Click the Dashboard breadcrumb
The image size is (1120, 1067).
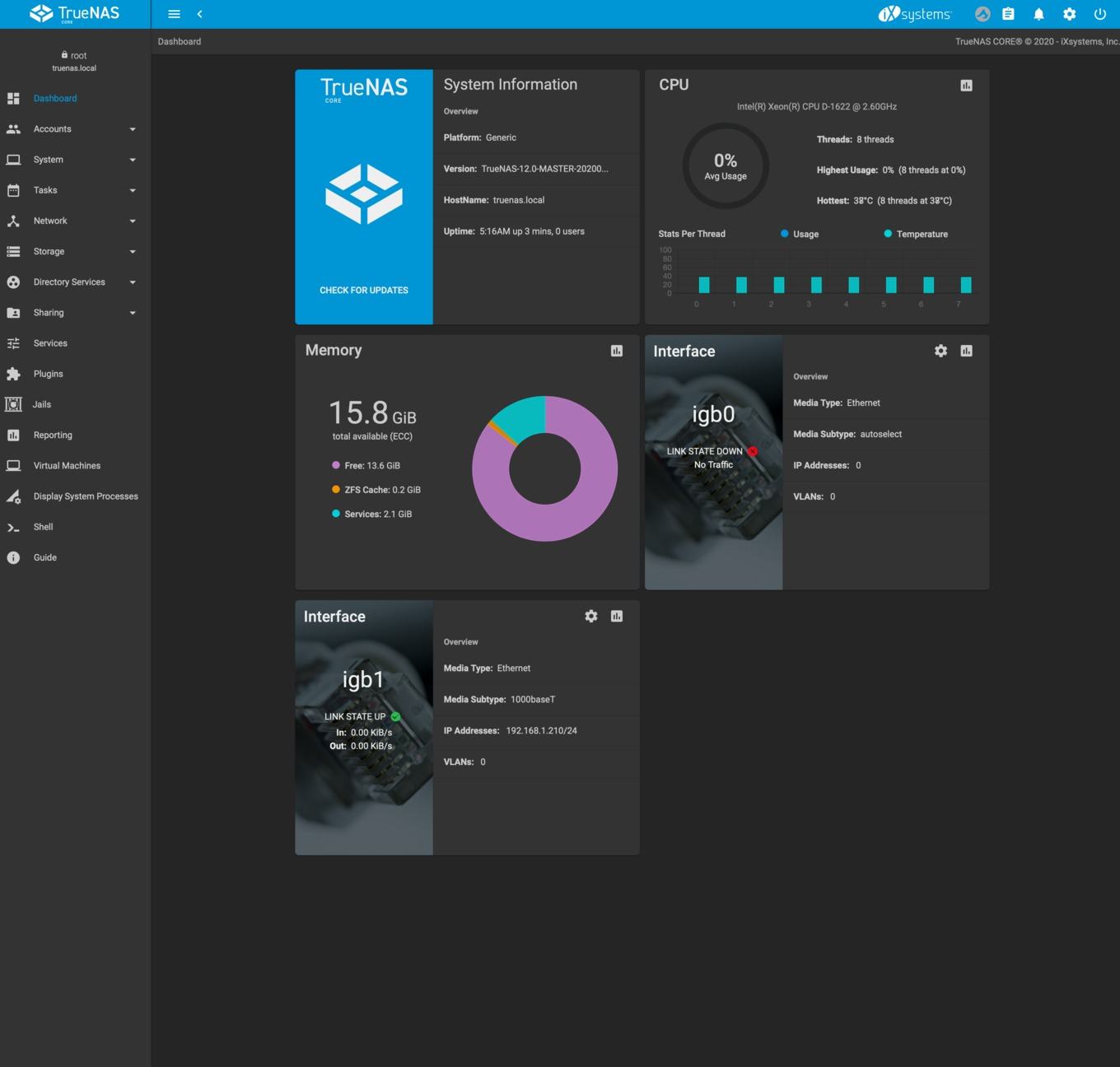pos(180,41)
